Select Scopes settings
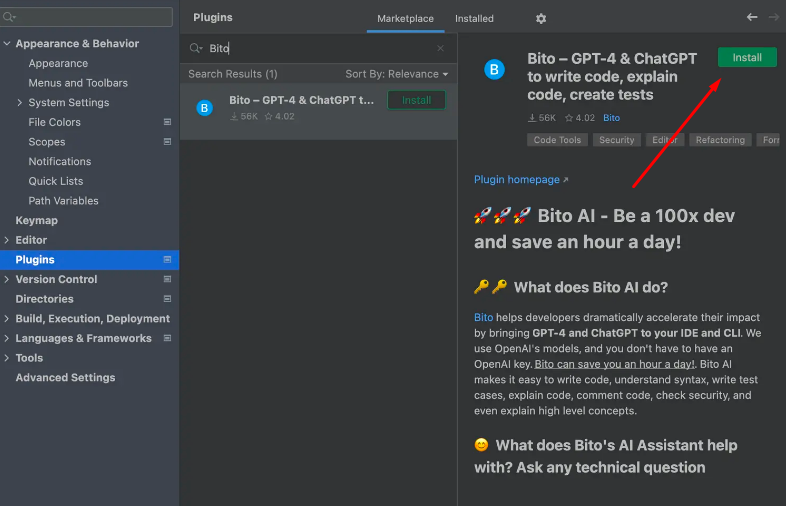This screenshot has width=786, height=506. [47, 142]
